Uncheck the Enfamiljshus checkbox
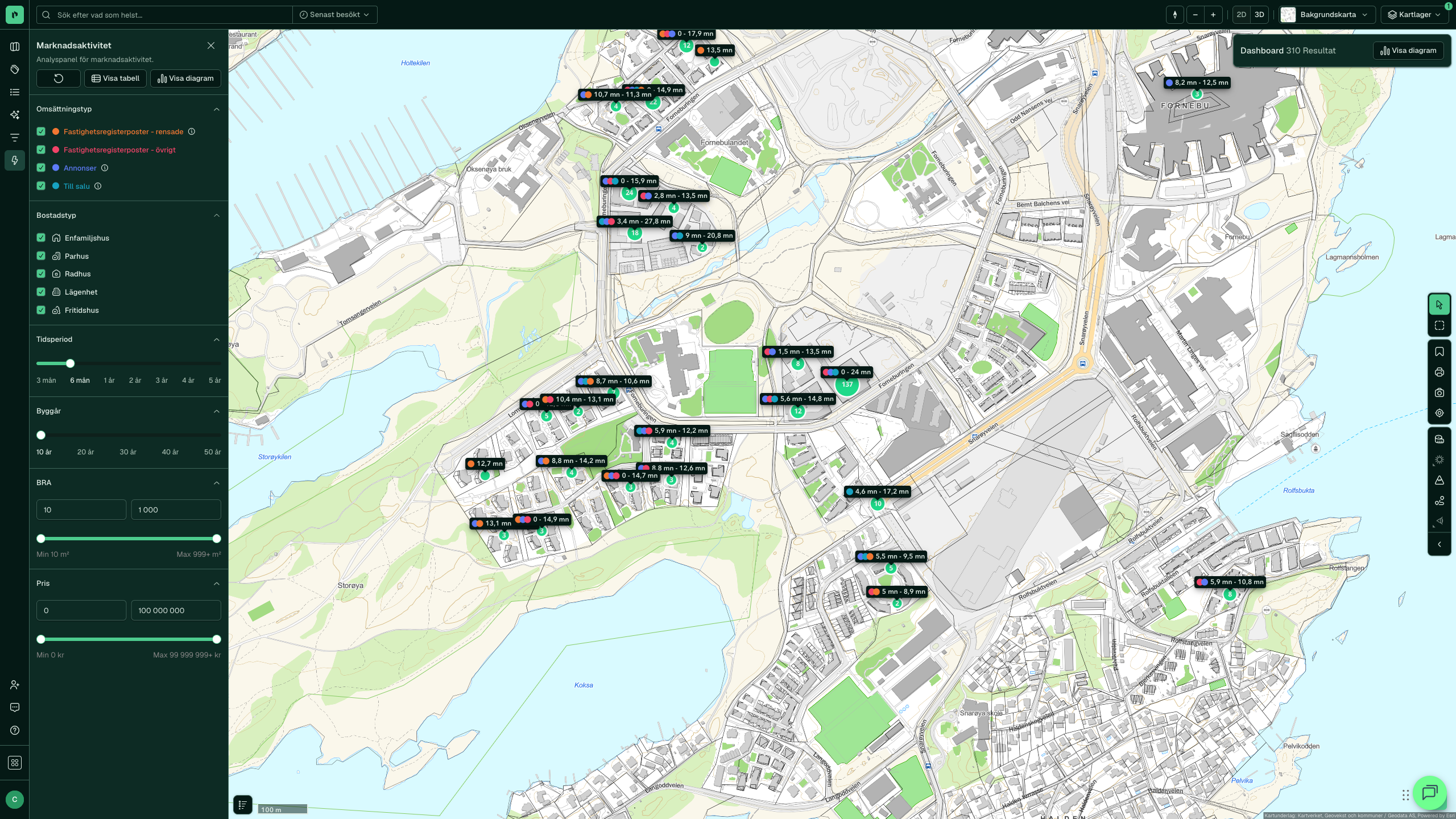The height and width of the screenshot is (819, 1456). point(41,238)
